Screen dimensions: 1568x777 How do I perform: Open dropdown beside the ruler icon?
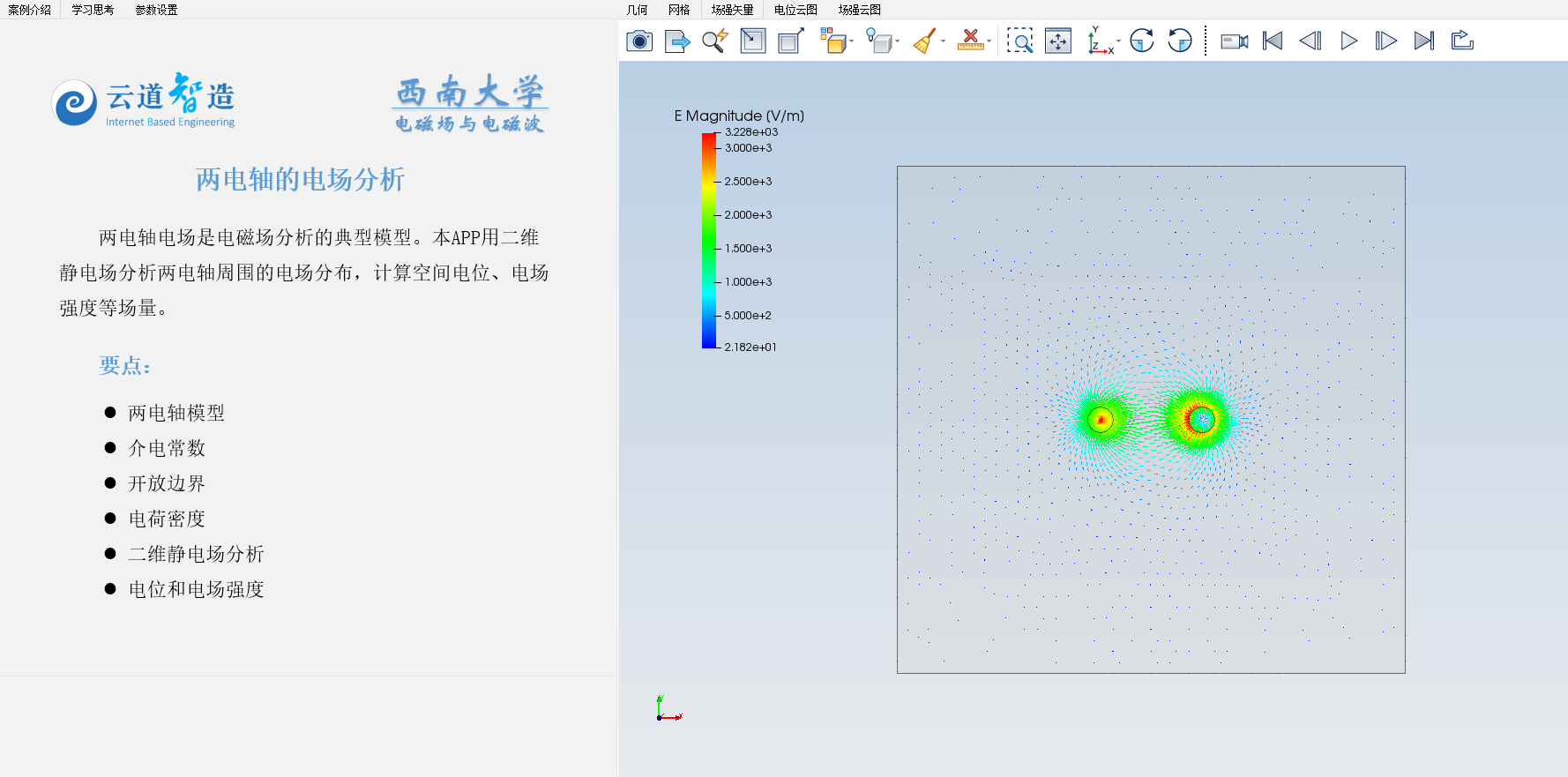pyautogui.click(x=989, y=41)
